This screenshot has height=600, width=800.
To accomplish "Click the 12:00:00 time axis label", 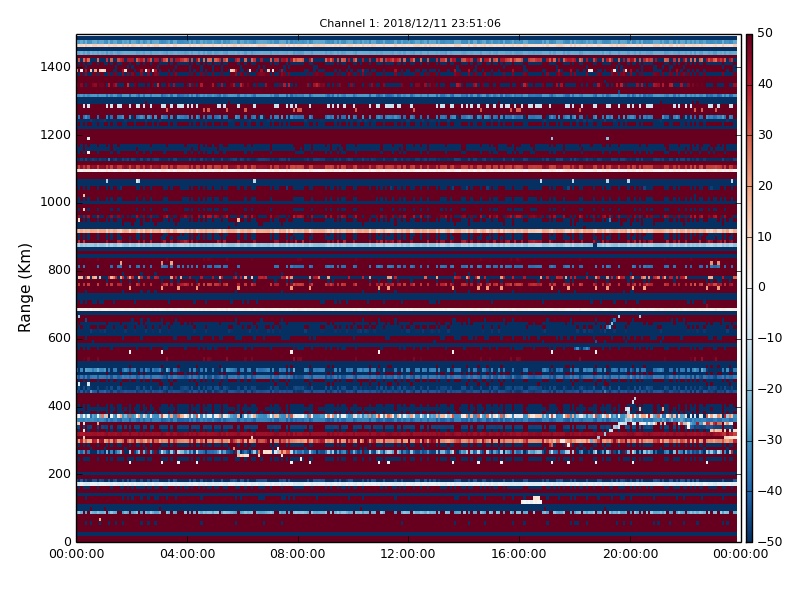I will (x=408, y=554).
